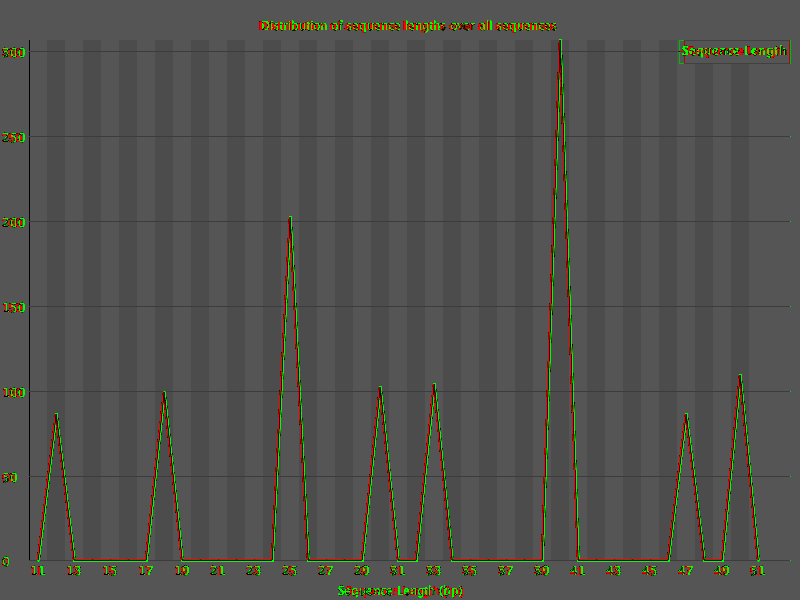Click the x-axis tick label "15"
Image resolution: width=800 pixels, height=600 pixels.
tap(110, 570)
